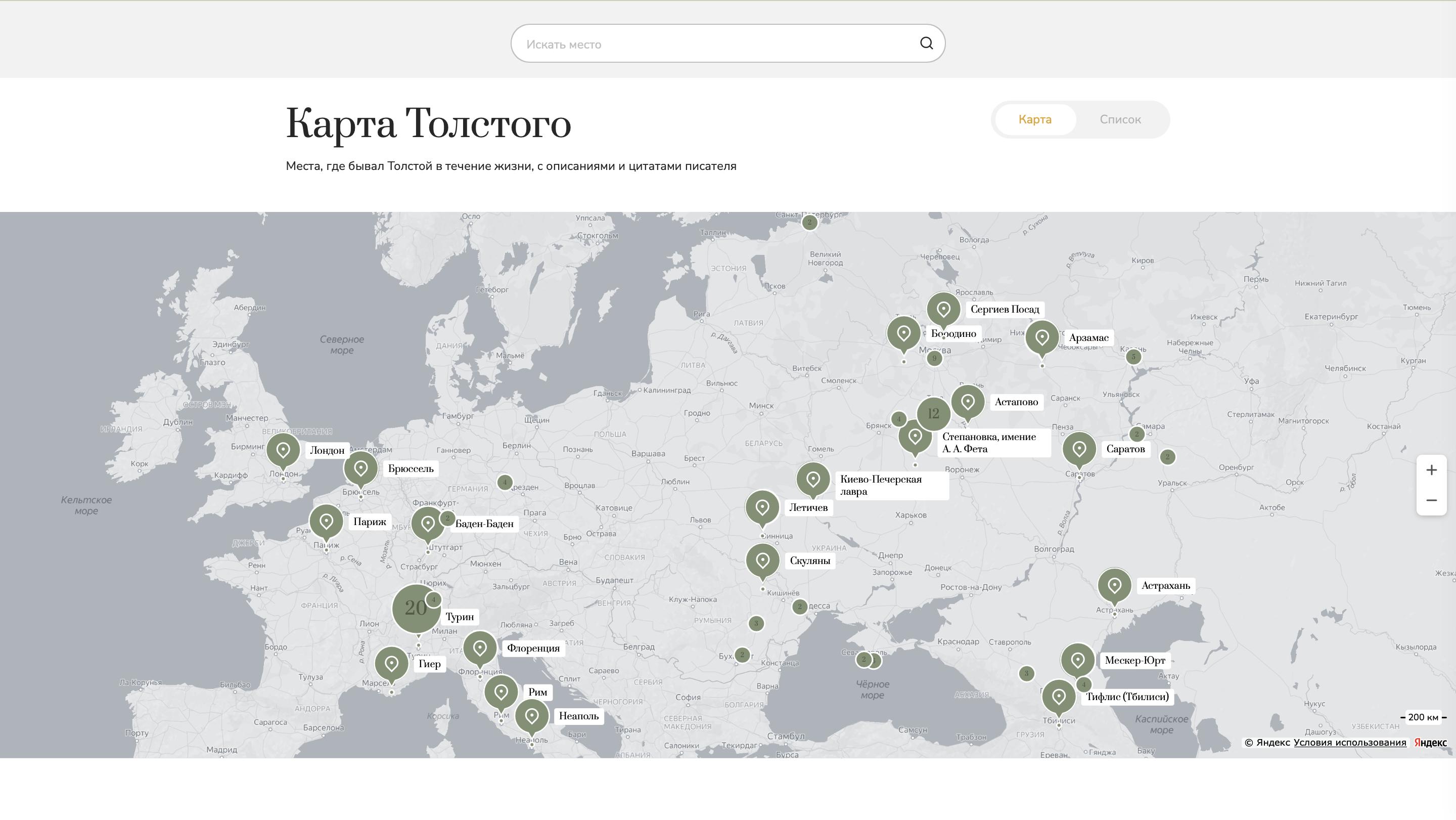Click the search magnifier icon

[x=925, y=43]
